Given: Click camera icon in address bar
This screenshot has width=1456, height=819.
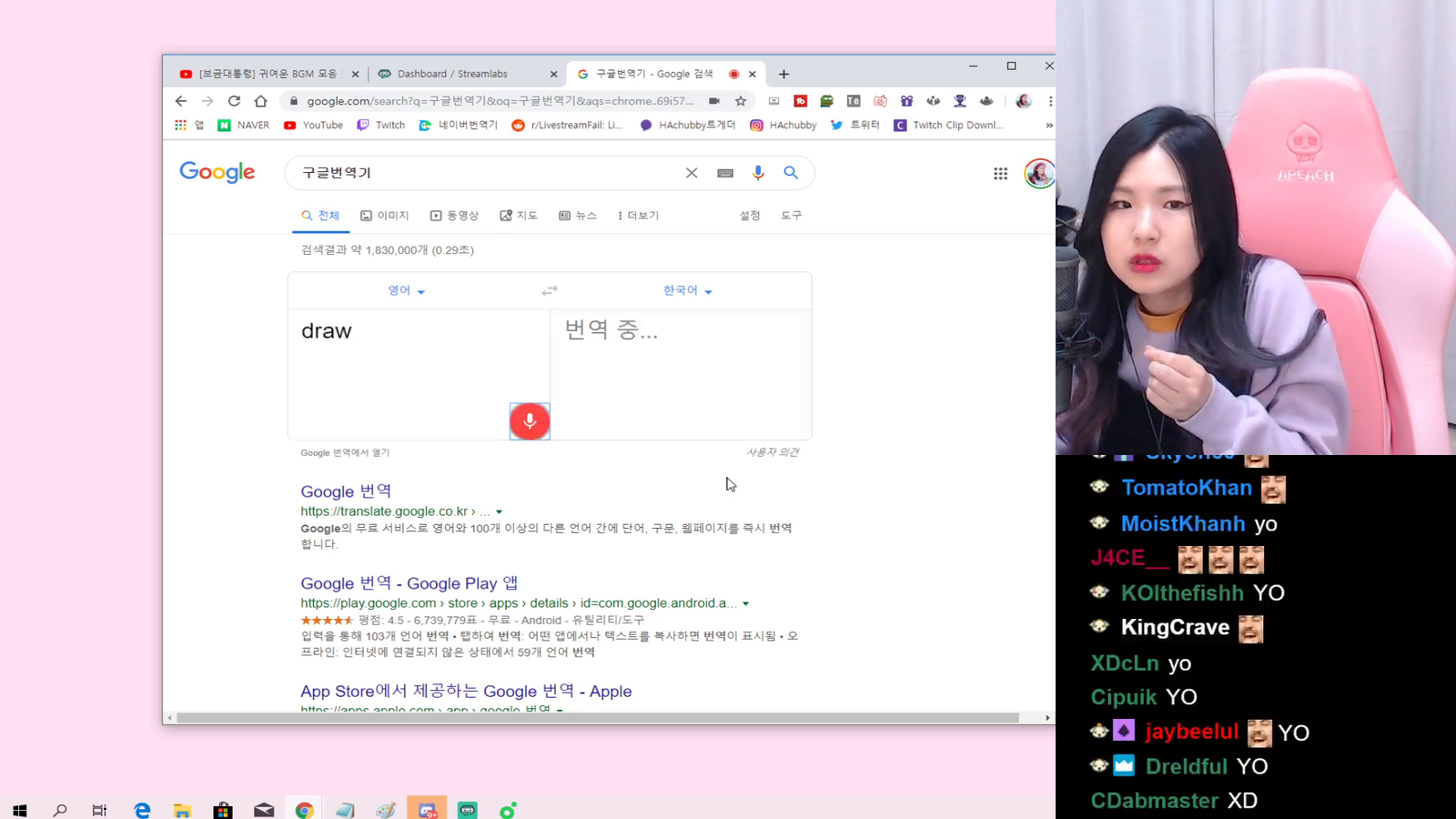Looking at the screenshot, I should tap(714, 101).
